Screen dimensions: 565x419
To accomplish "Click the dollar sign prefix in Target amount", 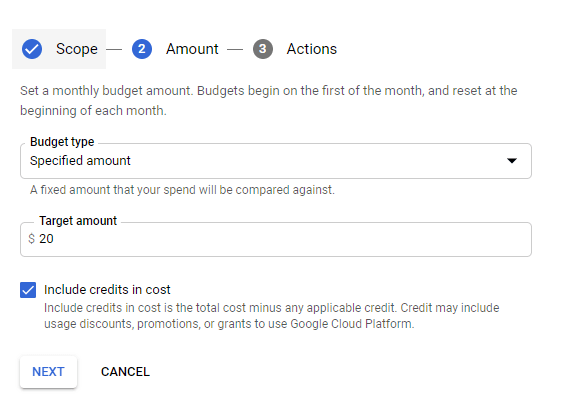I will pos(32,239).
